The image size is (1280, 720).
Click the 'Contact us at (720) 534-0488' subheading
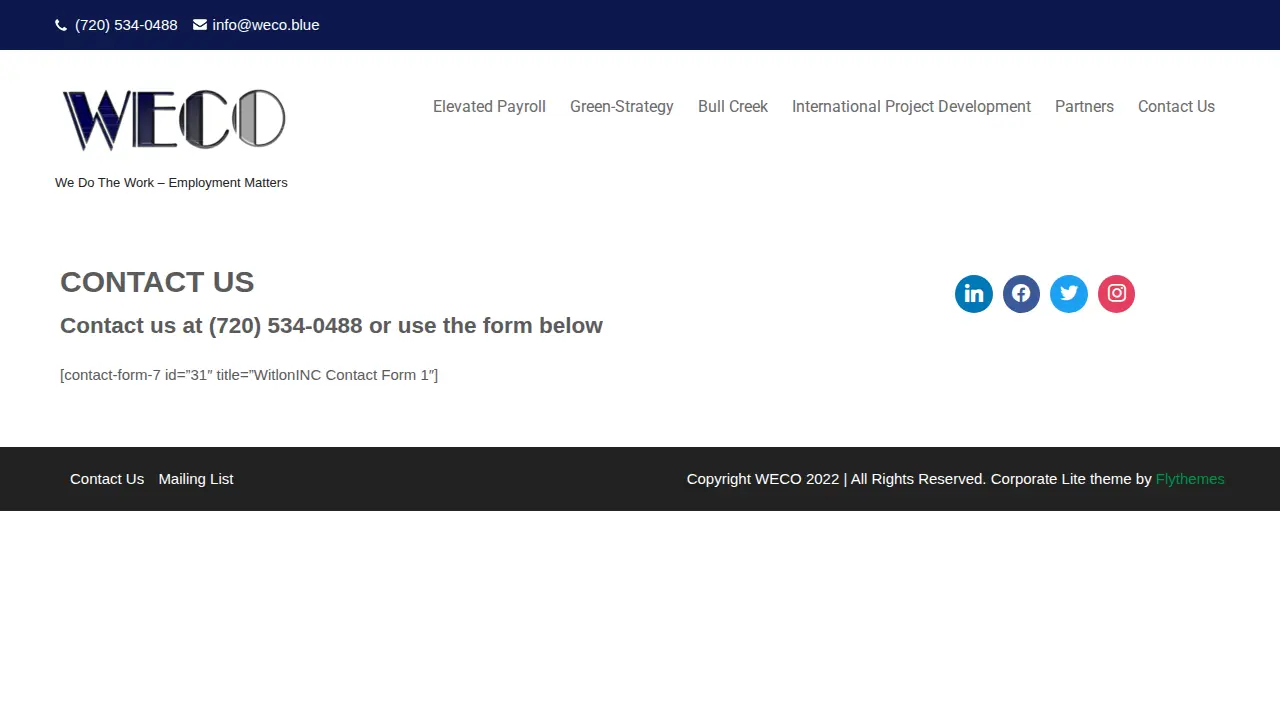click(x=331, y=326)
